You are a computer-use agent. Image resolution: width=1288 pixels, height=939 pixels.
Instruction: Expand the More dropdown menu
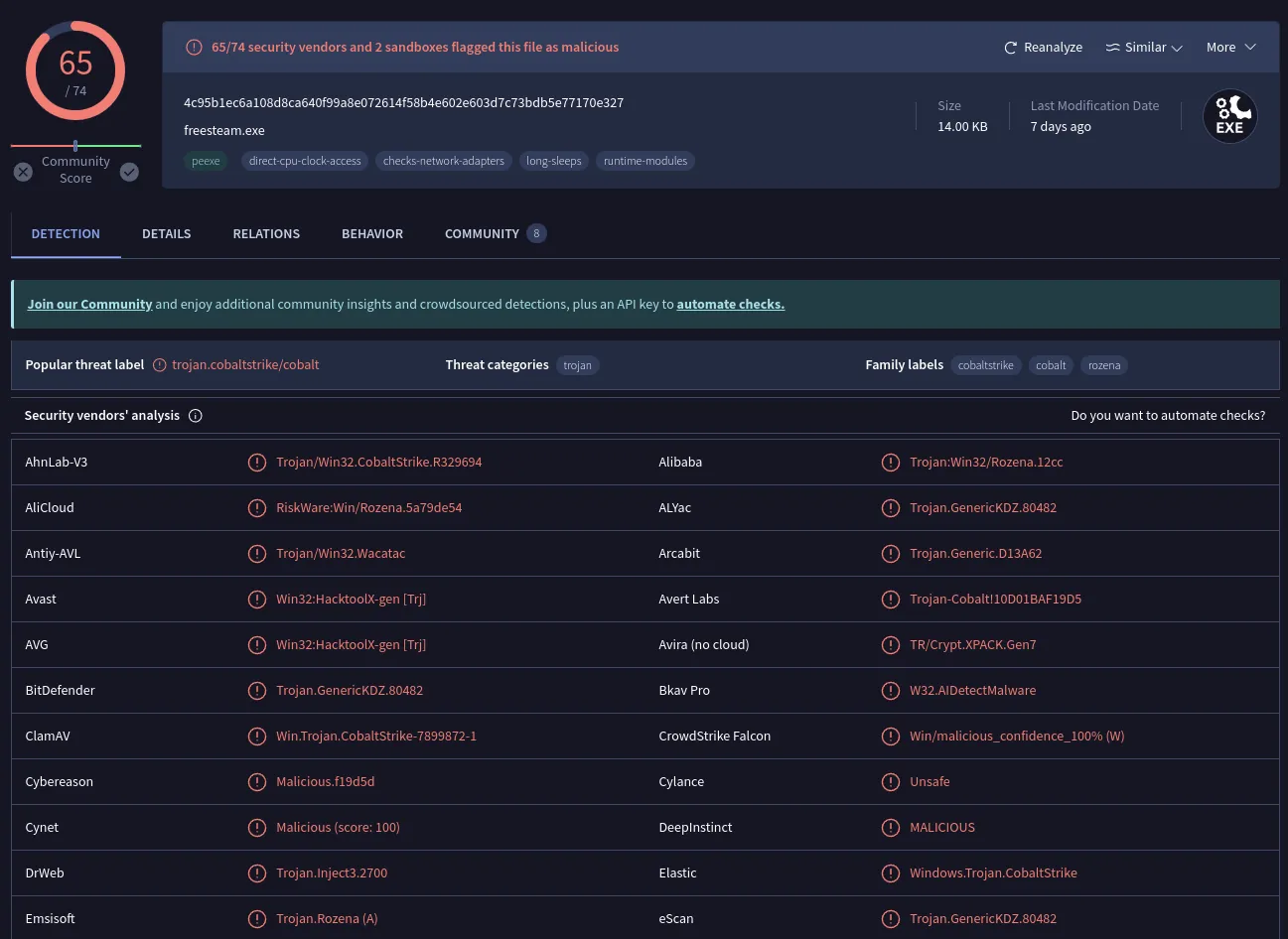click(x=1231, y=48)
